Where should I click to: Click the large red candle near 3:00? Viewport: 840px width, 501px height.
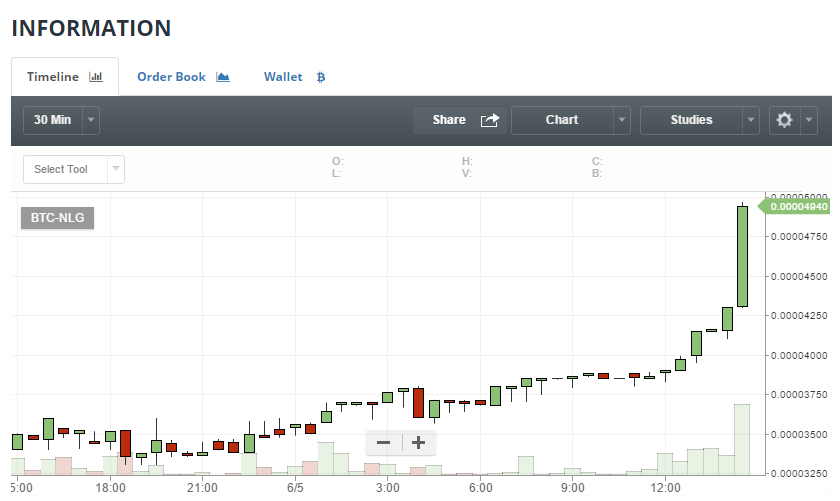pyautogui.click(x=418, y=403)
